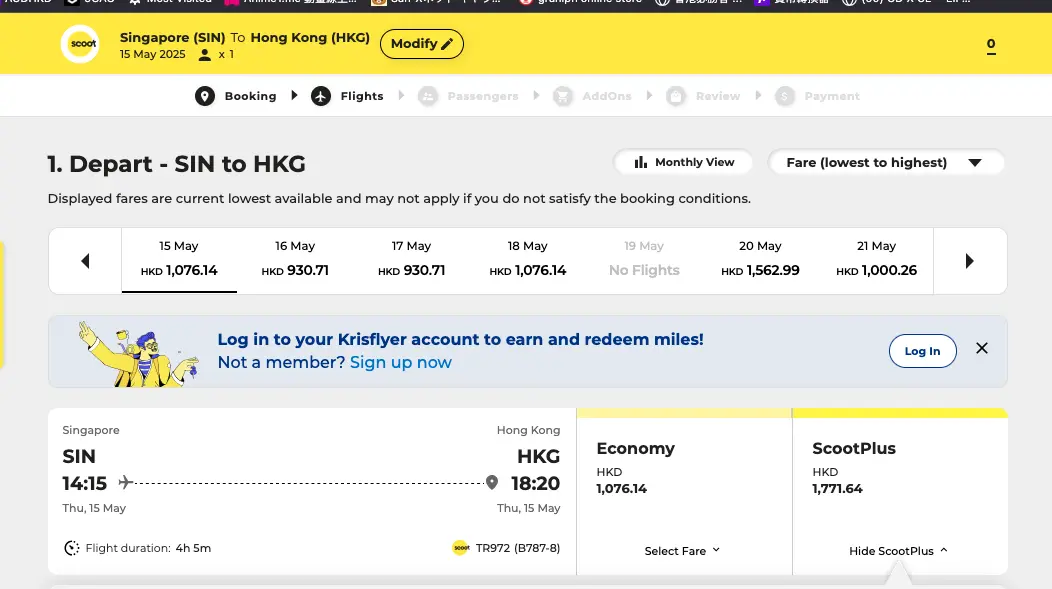Click the Economy fare heading
Viewport: 1052px width, 589px height.
coord(635,448)
